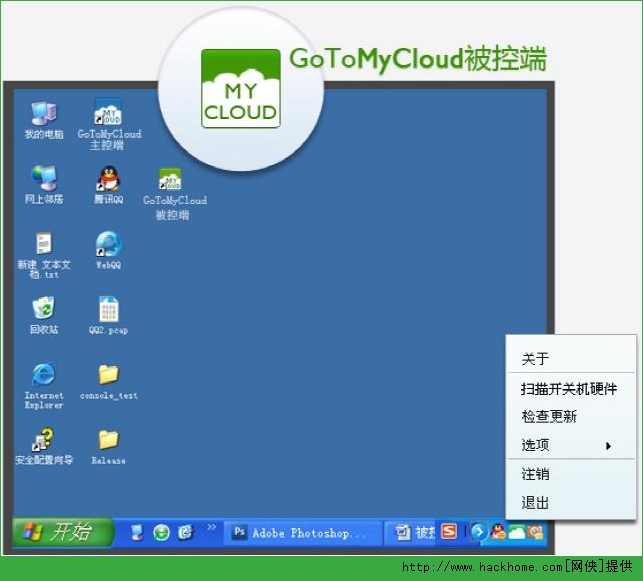This screenshot has width=643, height=581.
Task: Choose 检查更新 from the tray menu
Action: (x=549, y=417)
